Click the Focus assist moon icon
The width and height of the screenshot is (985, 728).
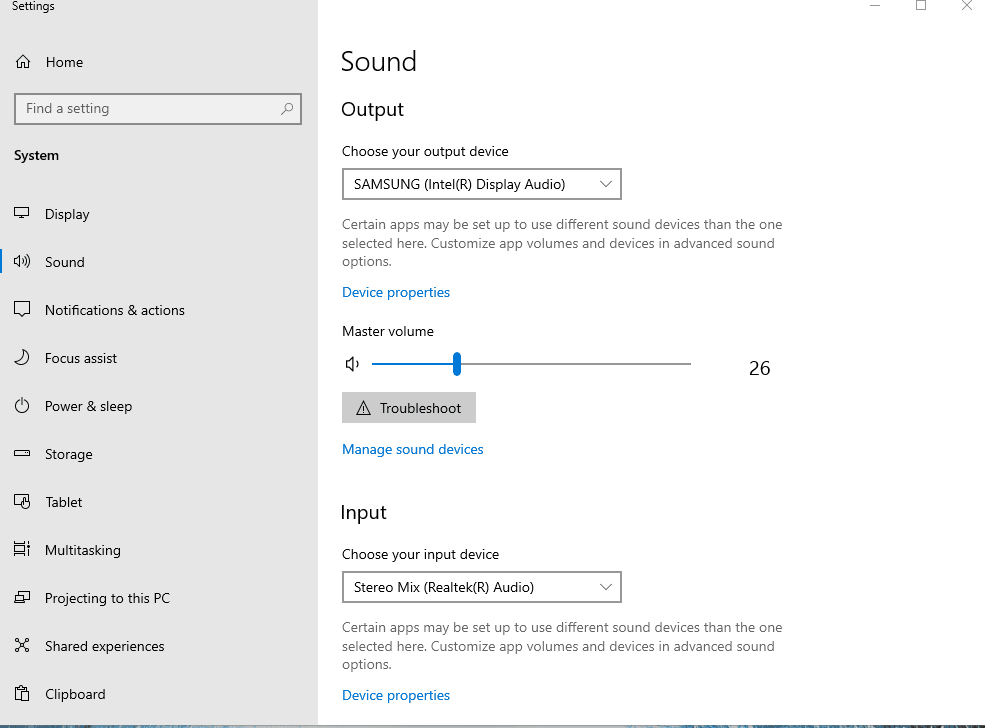click(x=22, y=357)
